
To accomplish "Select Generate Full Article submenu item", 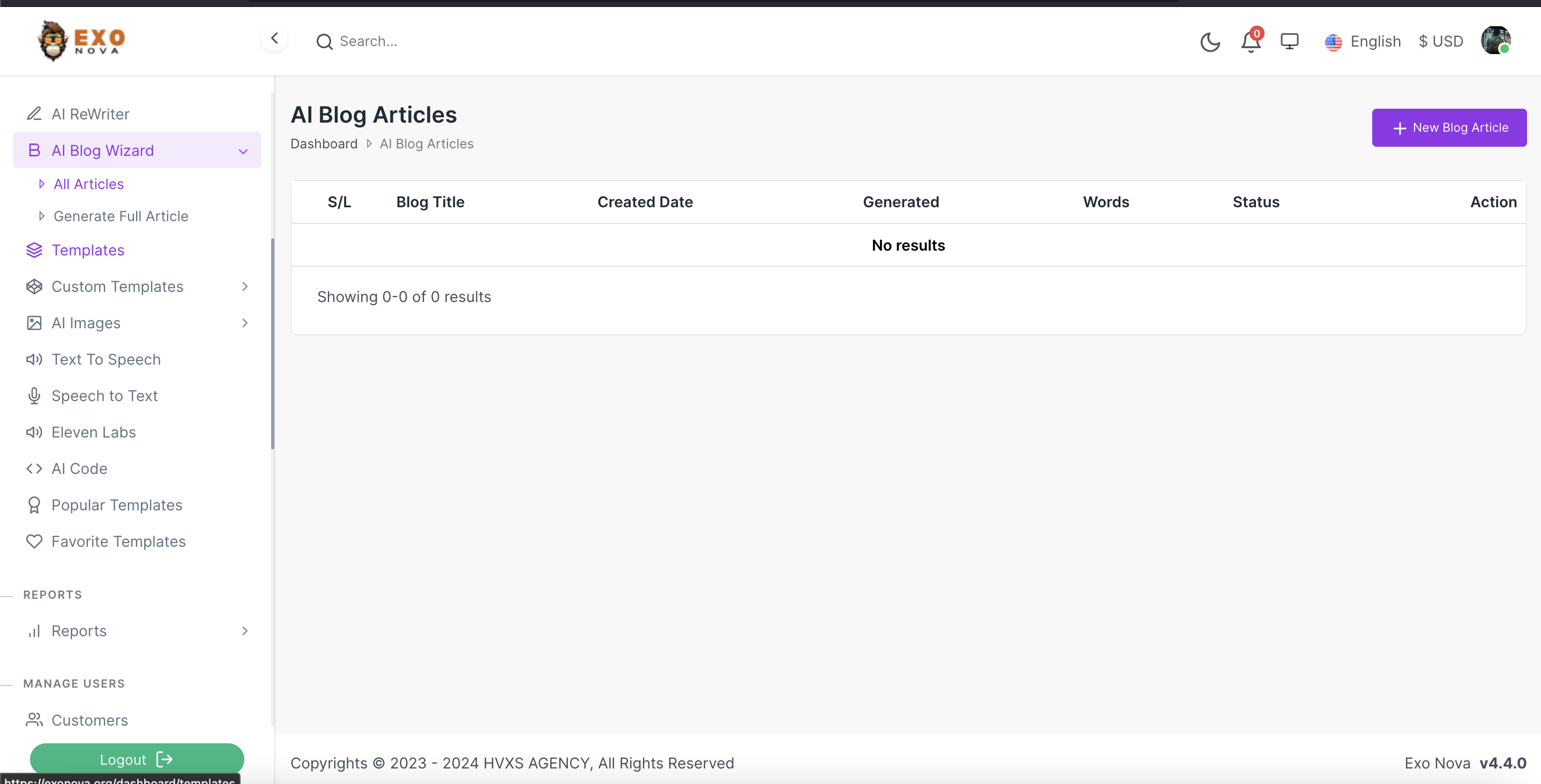I will (121, 216).
